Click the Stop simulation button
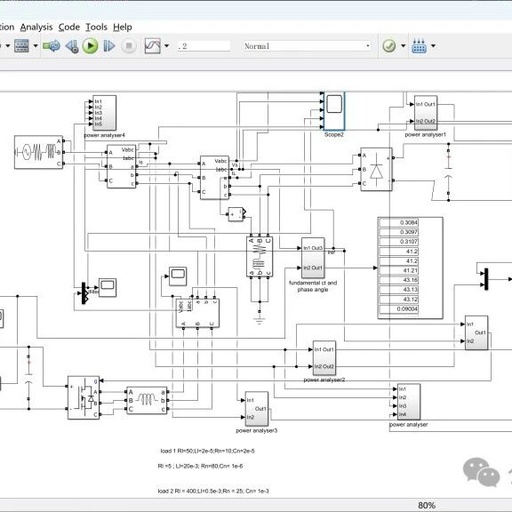The image size is (512, 512). (129, 46)
